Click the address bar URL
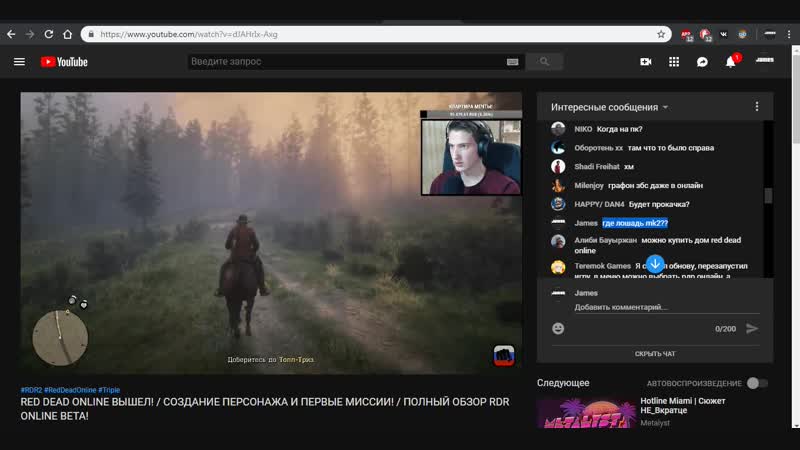This screenshot has width=800, height=450. pyautogui.click(x=189, y=34)
